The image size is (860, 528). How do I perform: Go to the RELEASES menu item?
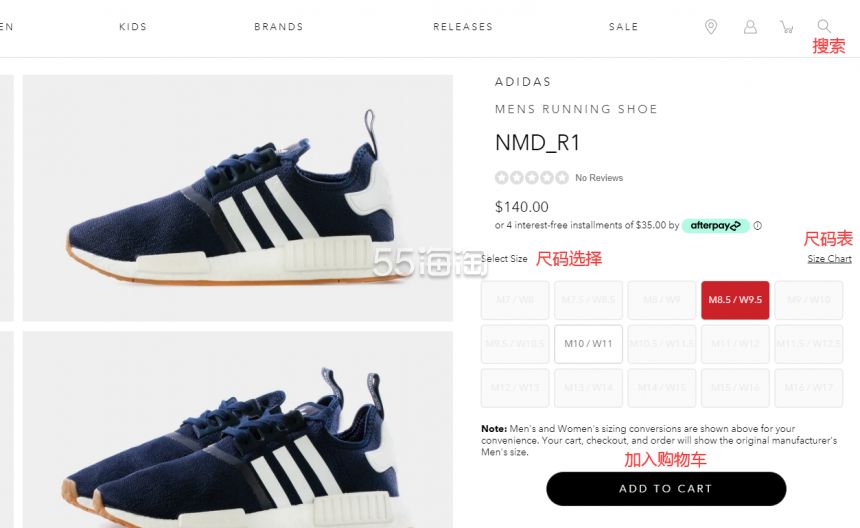[463, 26]
